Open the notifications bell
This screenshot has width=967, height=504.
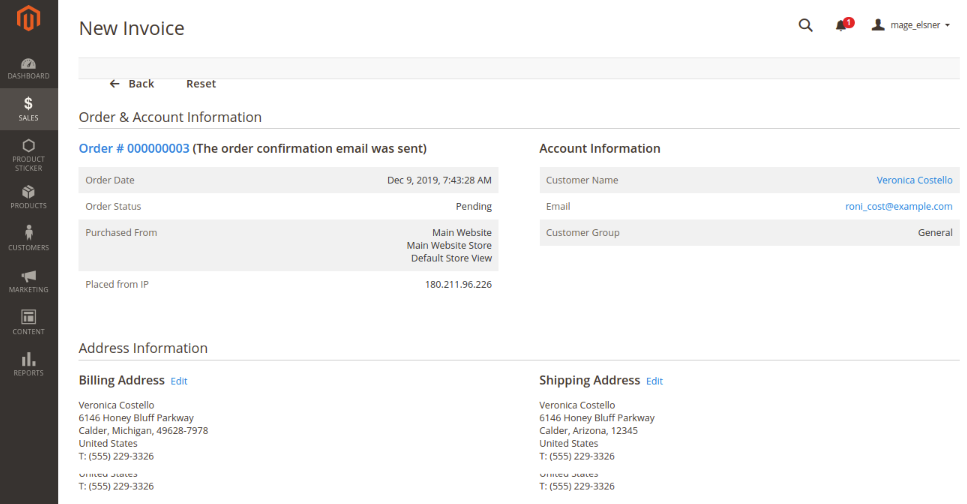click(x=841, y=26)
